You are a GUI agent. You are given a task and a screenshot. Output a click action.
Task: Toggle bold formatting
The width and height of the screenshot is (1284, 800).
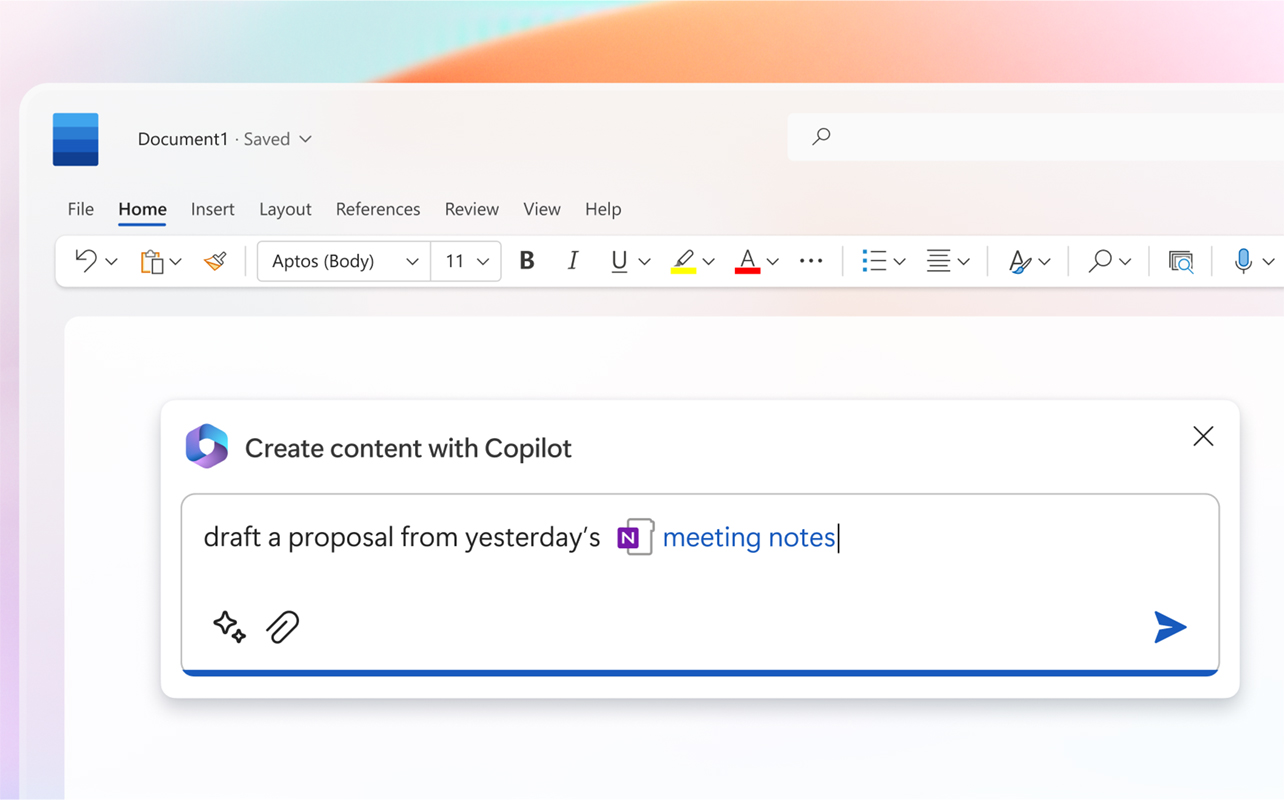tap(527, 261)
